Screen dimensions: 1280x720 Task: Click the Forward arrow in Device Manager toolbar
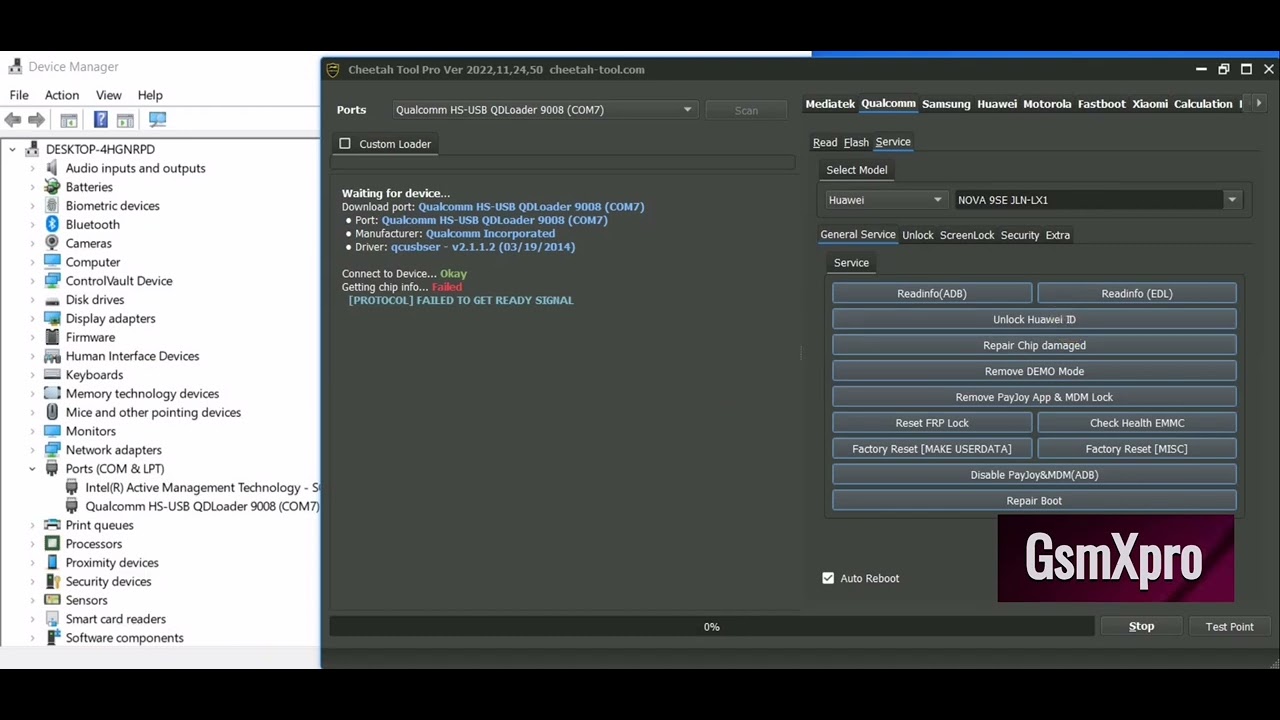[36, 120]
